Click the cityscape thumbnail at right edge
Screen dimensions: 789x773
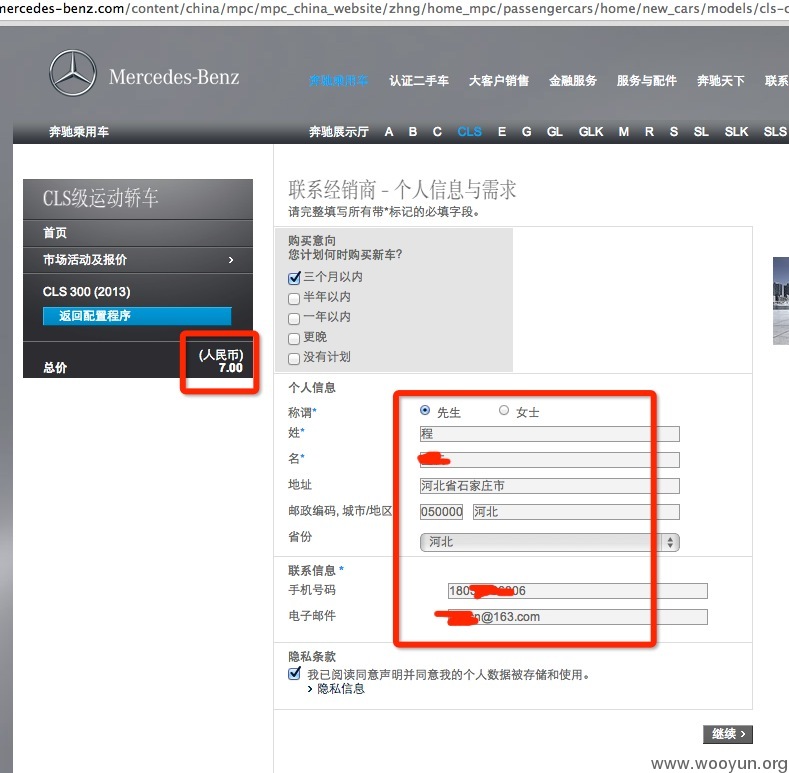click(x=781, y=300)
